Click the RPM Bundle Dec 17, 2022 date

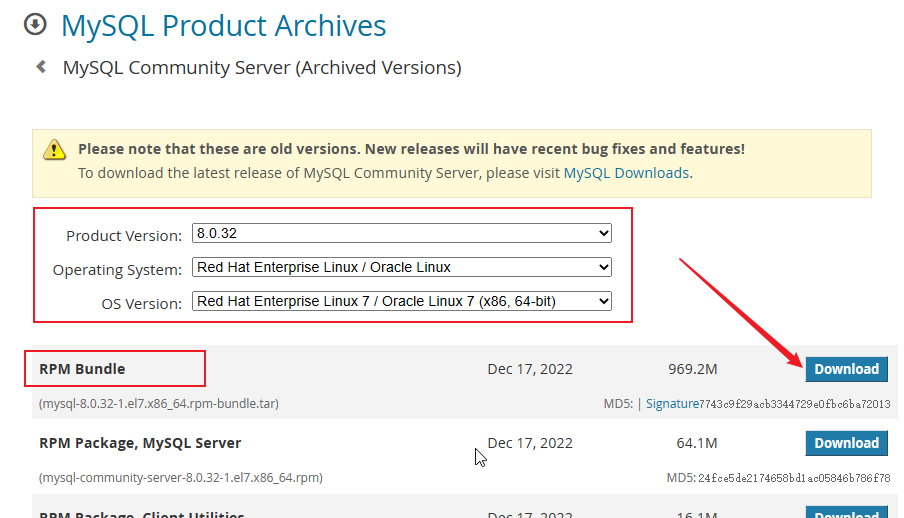pos(530,369)
